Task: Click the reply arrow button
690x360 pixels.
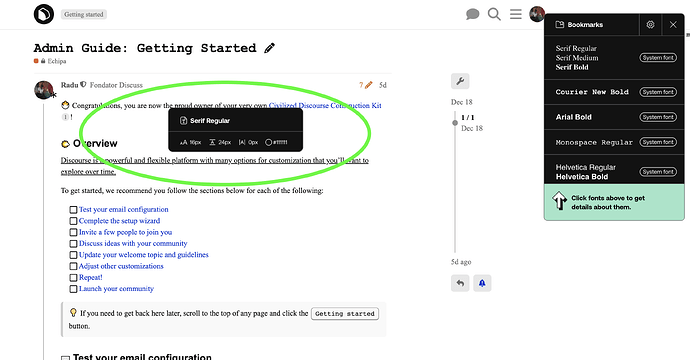Action: tap(460, 283)
